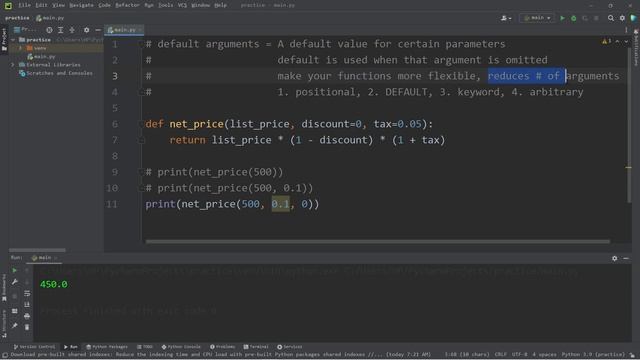Go to previous highlighted error arrow
The height and width of the screenshot is (360, 640).
[618, 41]
